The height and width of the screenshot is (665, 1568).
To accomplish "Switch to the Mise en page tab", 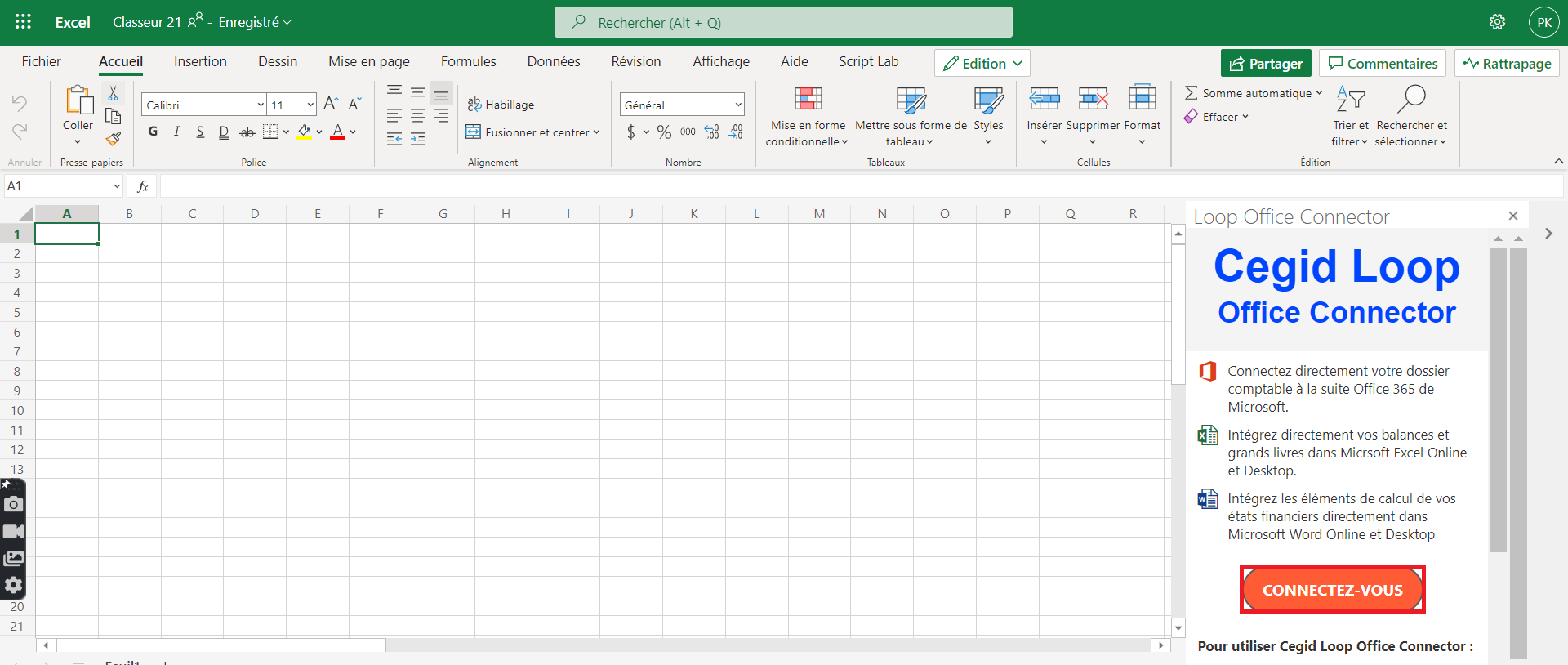I will tap(369, 61).
